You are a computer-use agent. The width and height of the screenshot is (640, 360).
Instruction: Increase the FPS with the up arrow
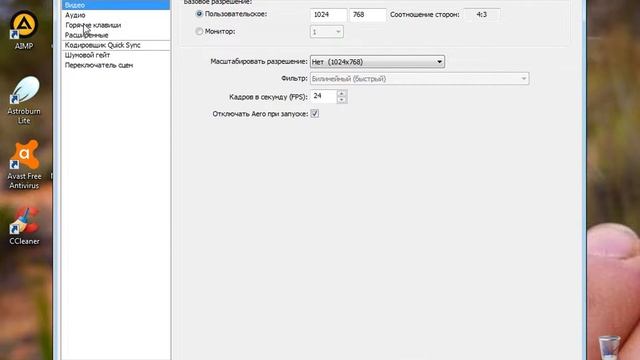click(342, 93)
